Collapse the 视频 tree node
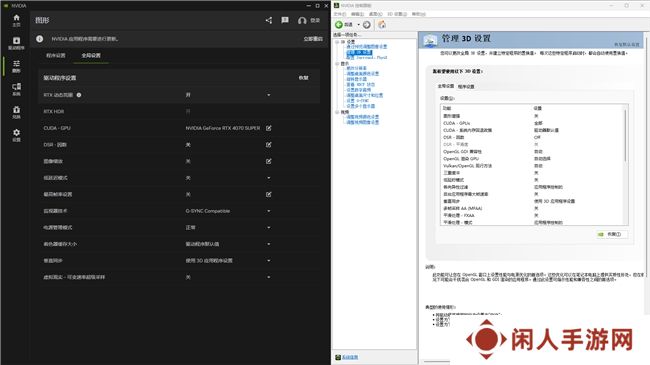This screenshot has width=650, height=365. [x=337, y=112]
